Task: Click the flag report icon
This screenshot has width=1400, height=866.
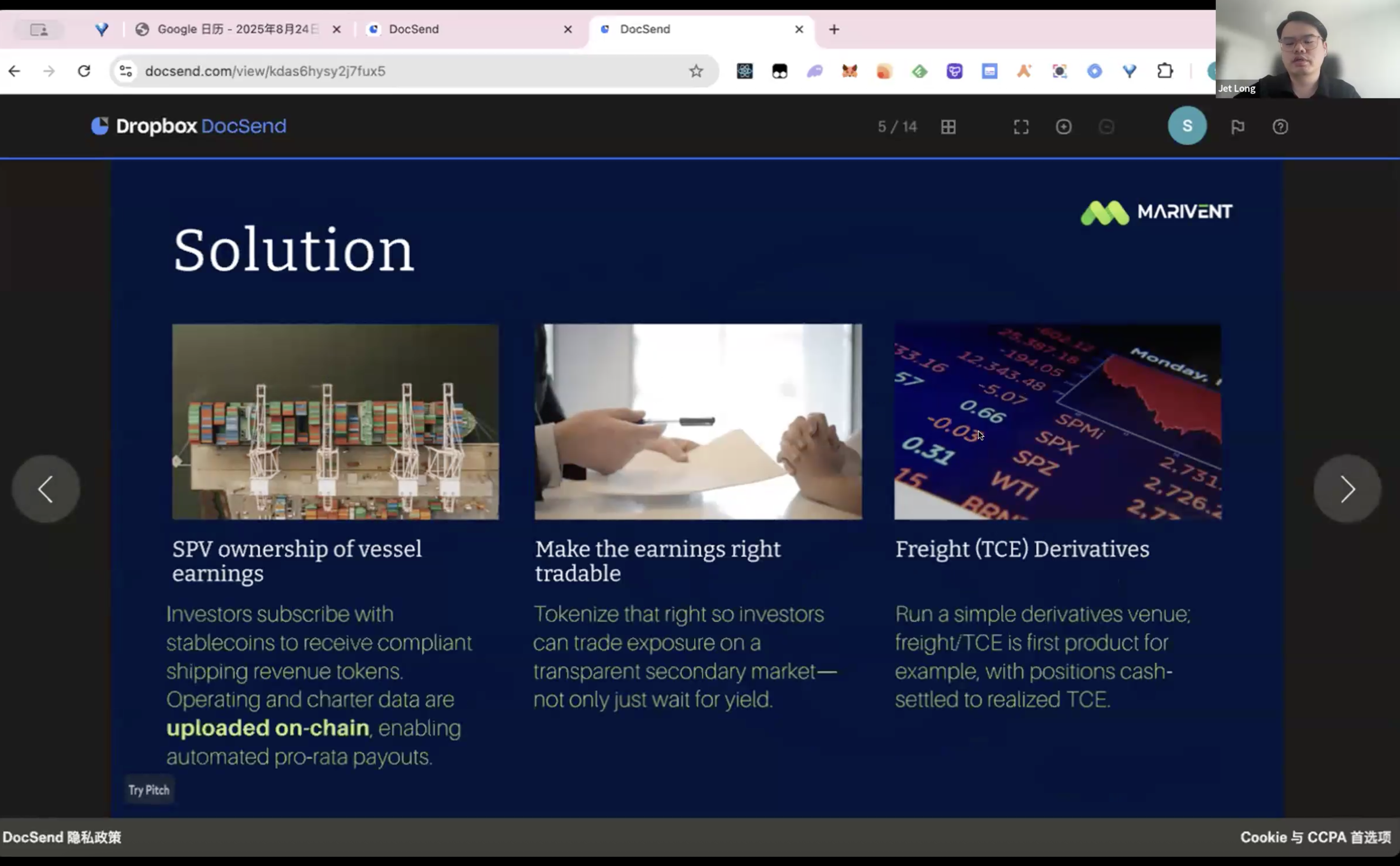Action: pyautogui.click(x=1237, y=127)
